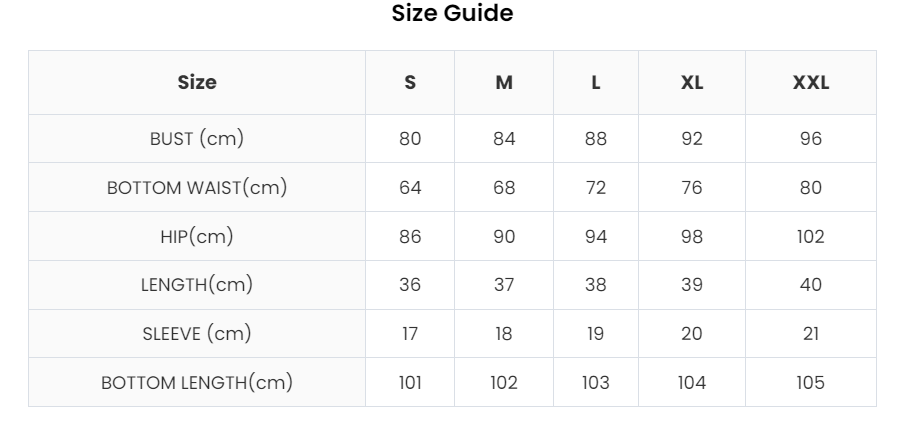Select the SLEEVE (cm) row label

[197, 333]
